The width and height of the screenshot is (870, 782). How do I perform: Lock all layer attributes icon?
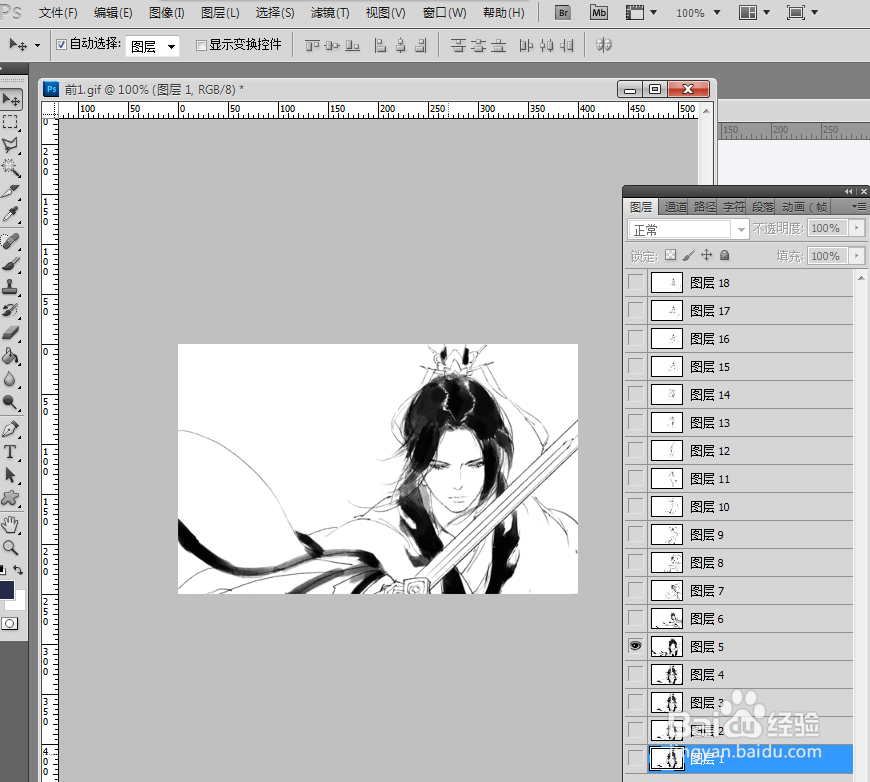[x=724, y=255]
